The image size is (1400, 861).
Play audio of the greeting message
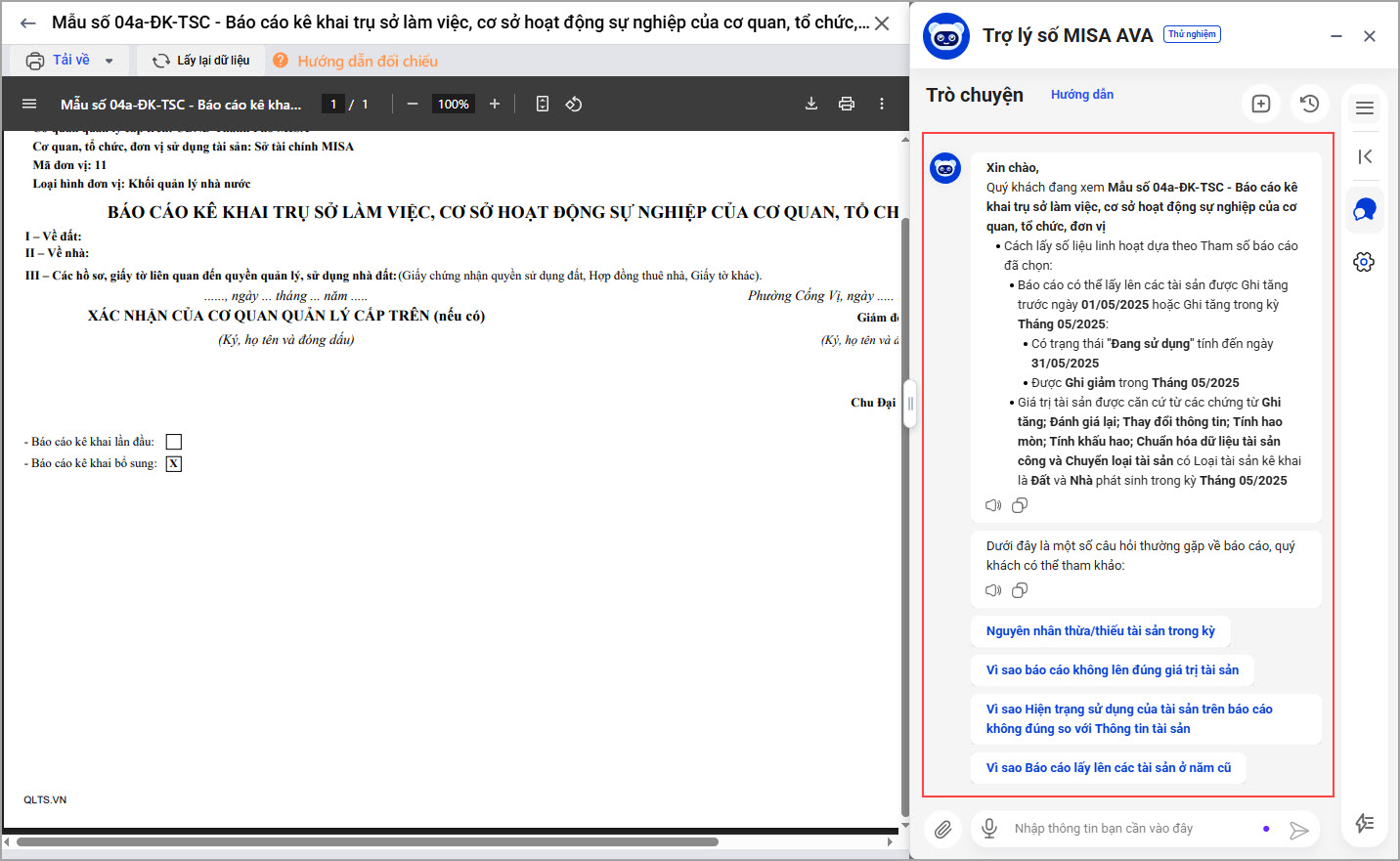coord(993,505)
